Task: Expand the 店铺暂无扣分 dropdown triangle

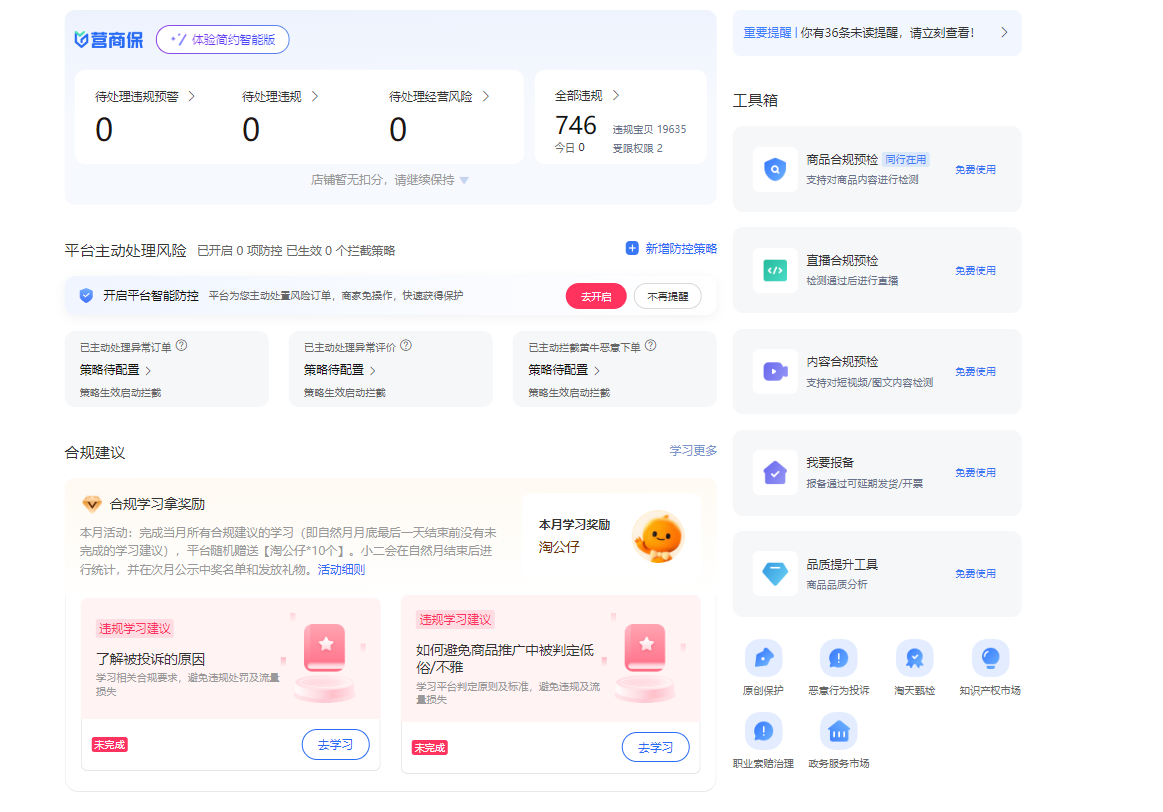Action: tap(464, 181)
